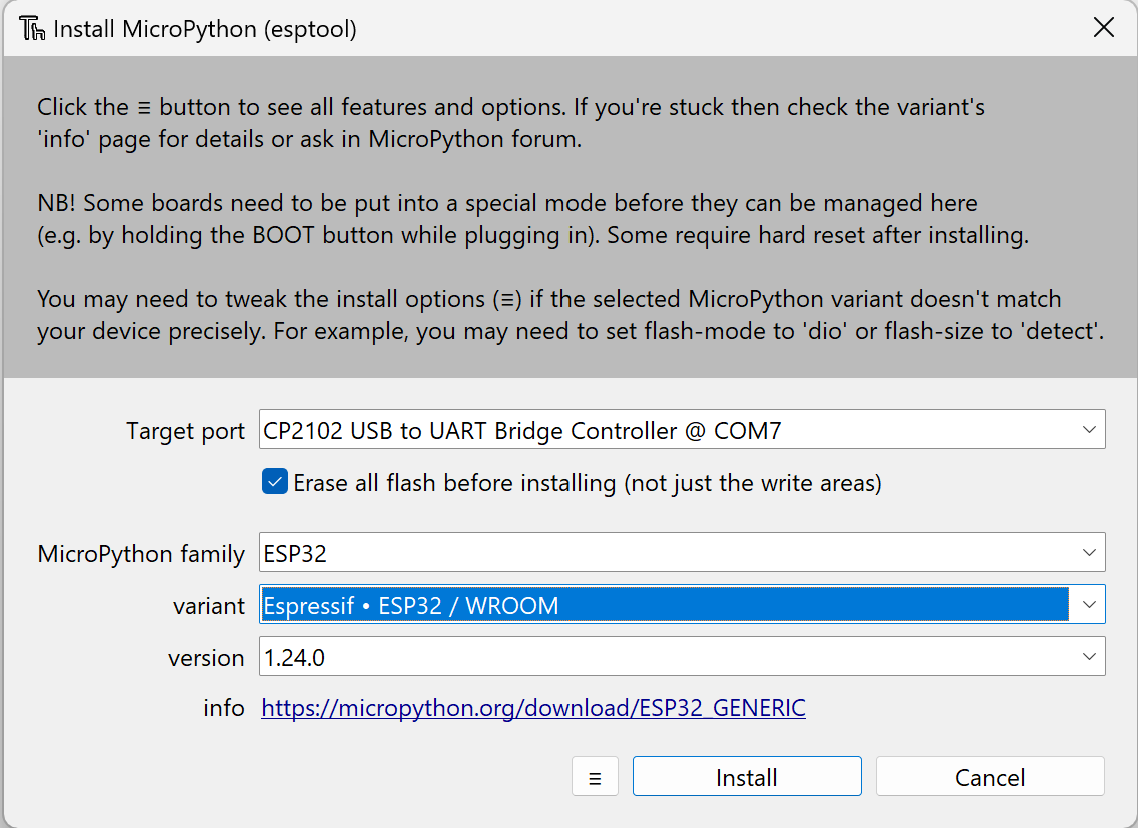Click the Cancel button

(990, 776)
